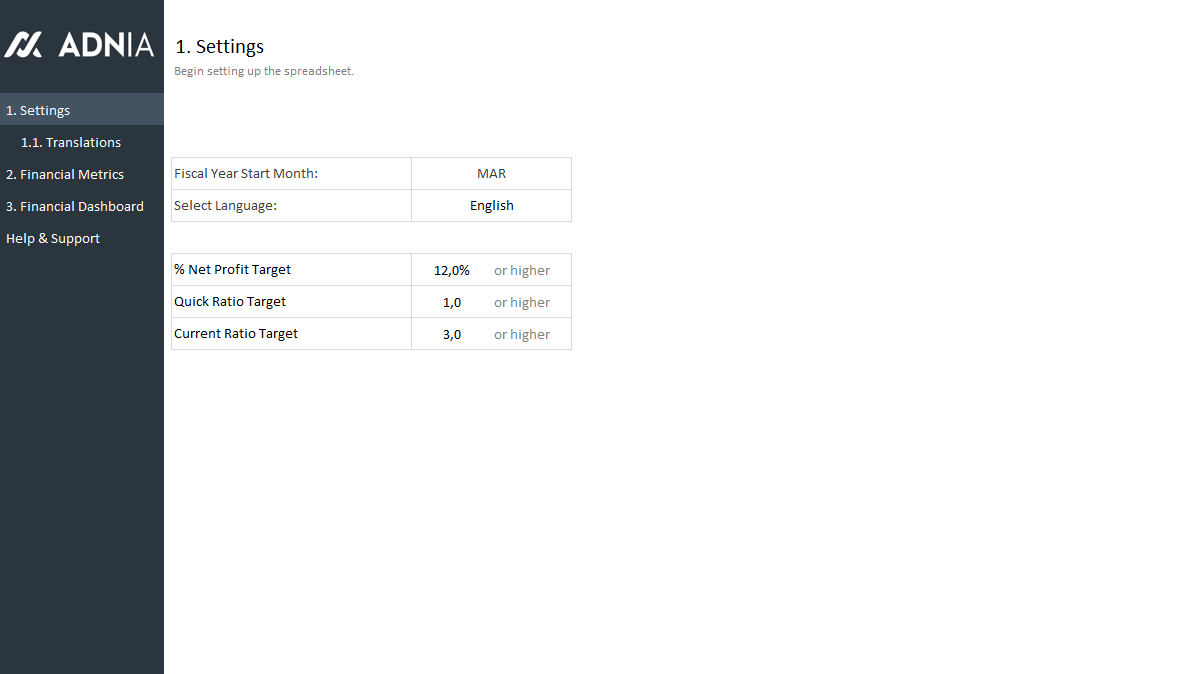
Task: Select the Quick Ratio Target value 1,0
Action: pos(452,302)
